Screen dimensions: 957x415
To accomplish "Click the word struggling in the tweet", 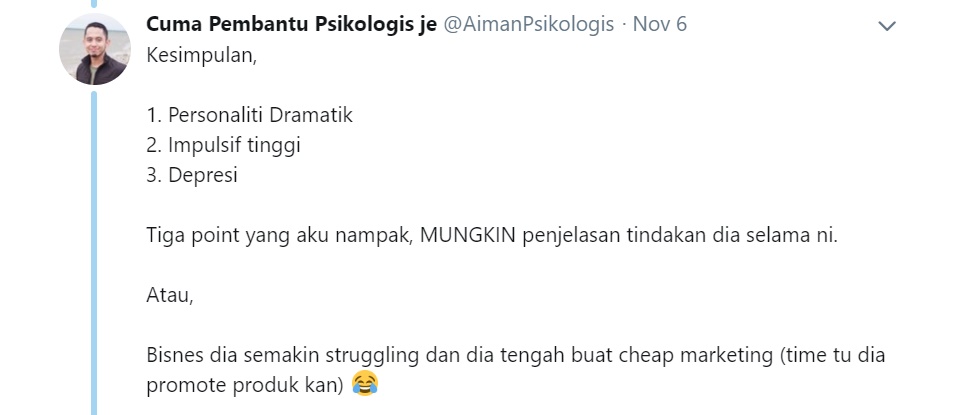I will click(x=372, y=356).
